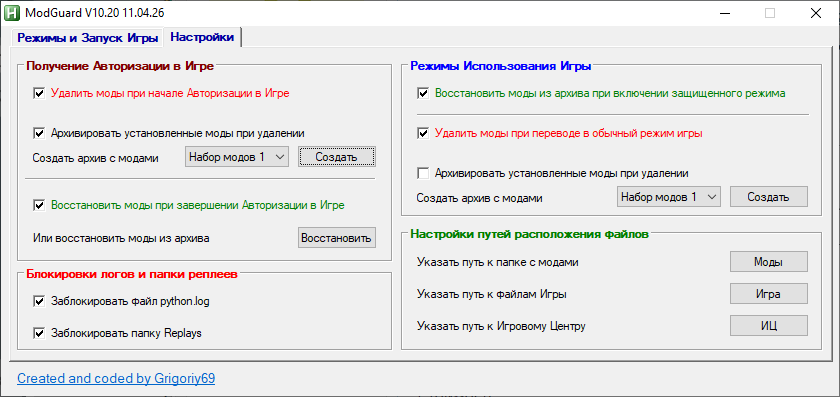Click "Или восстановить моды из архива" text

pos(121,238)
